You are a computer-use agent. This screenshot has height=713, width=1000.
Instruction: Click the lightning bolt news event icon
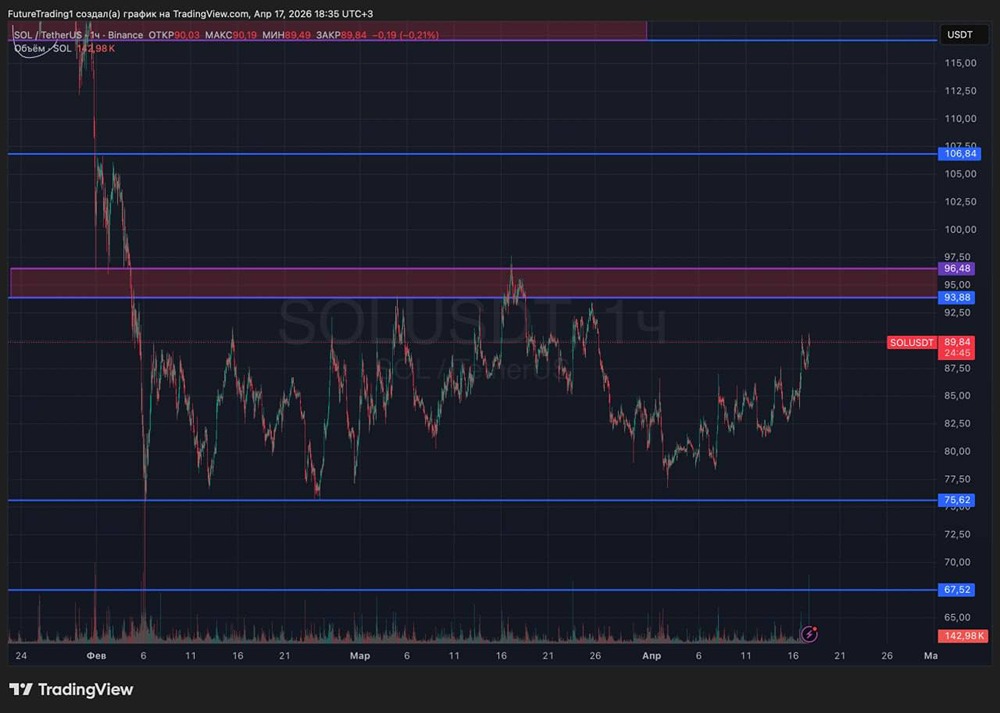[810, 633]
